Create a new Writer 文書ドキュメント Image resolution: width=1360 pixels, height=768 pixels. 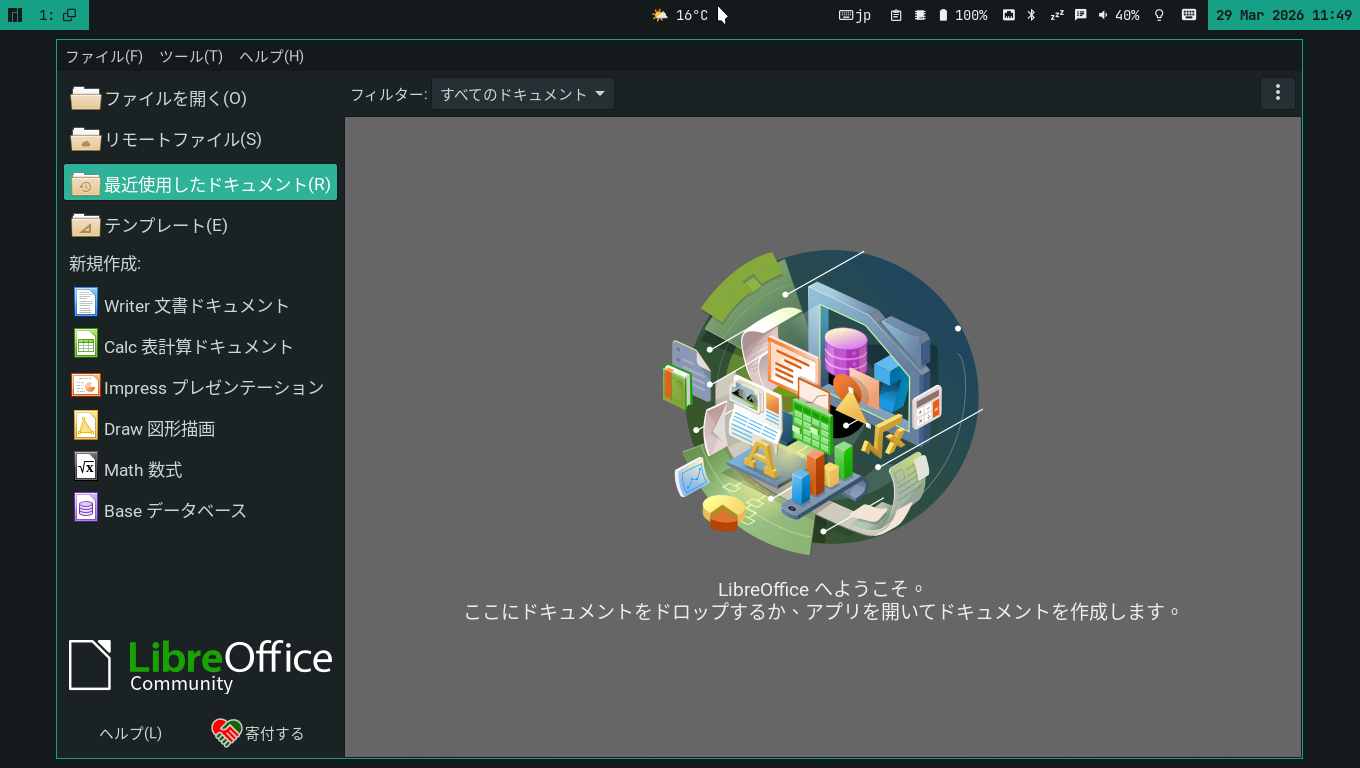pos(200,305)
